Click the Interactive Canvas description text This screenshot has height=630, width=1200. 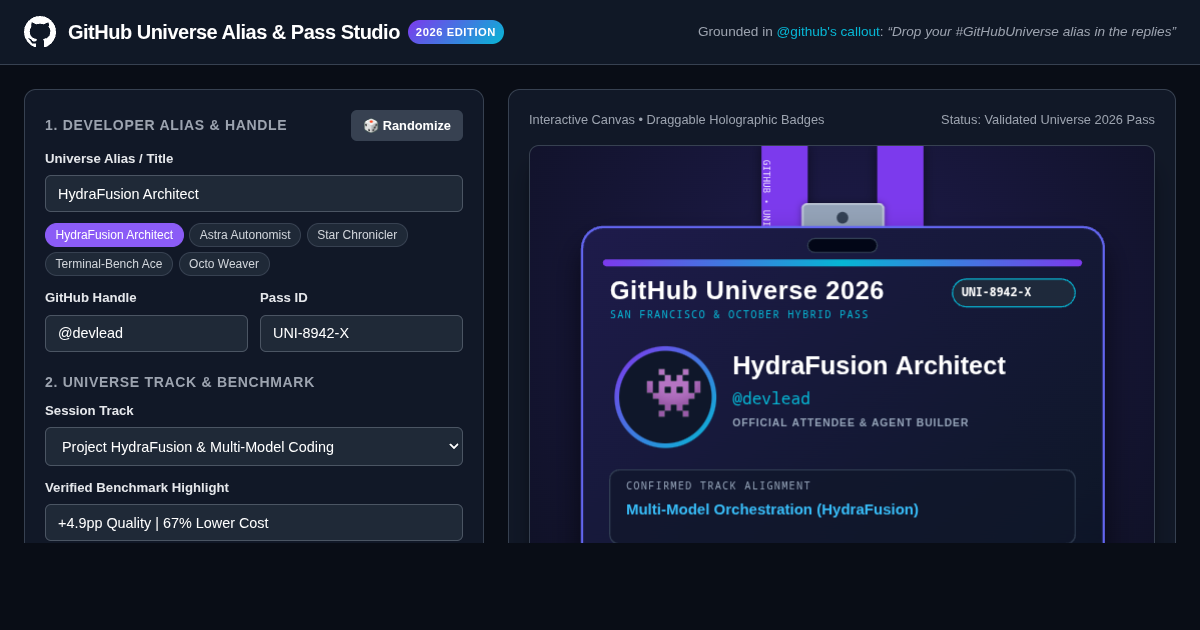677,120
